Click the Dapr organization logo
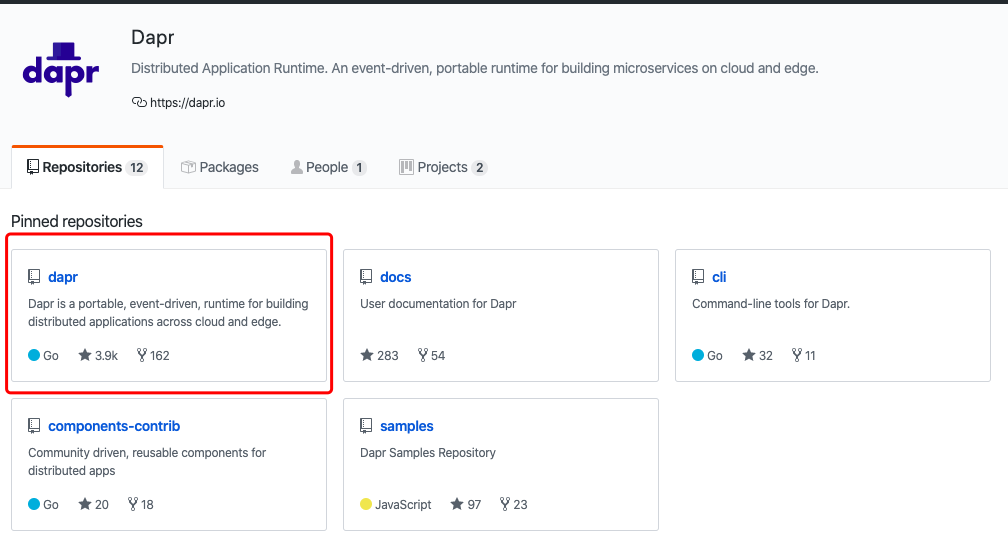1008x551 pixels. point(61,68)
